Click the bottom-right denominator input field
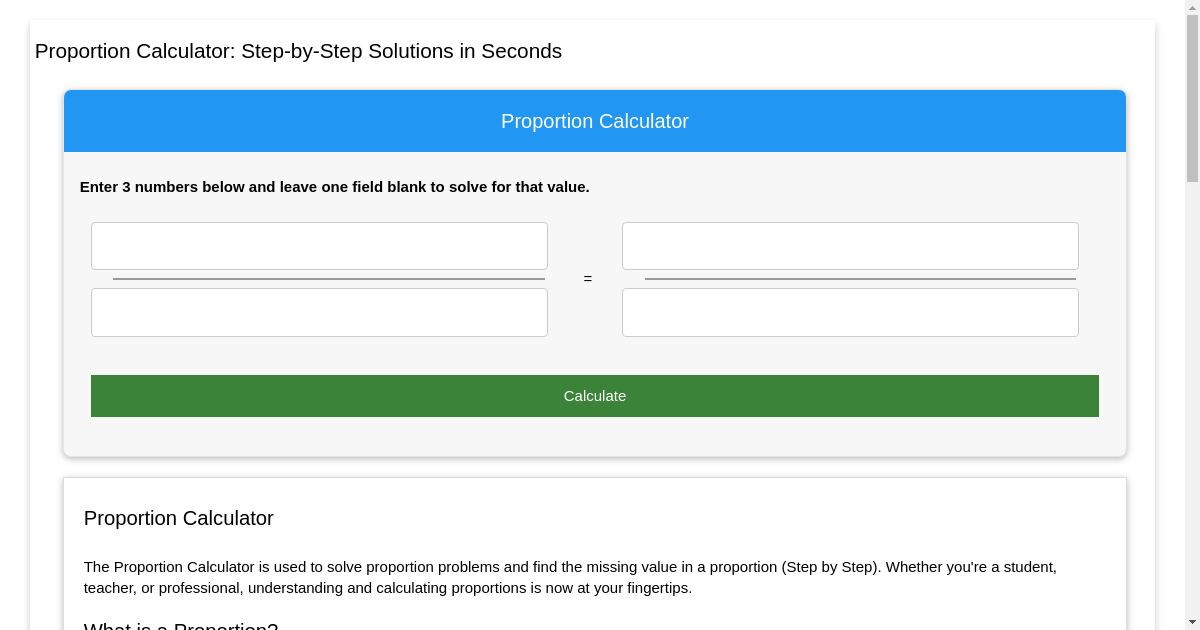1200x630 pixels. click(850, 312)
